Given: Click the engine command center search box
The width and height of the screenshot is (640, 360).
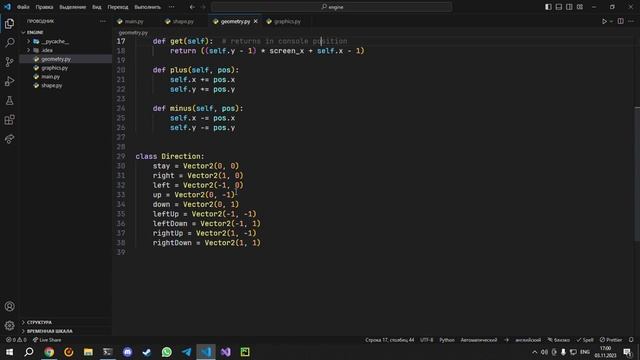Looking at the screenshot, I should pyautogui.click(x=331, y=7).
